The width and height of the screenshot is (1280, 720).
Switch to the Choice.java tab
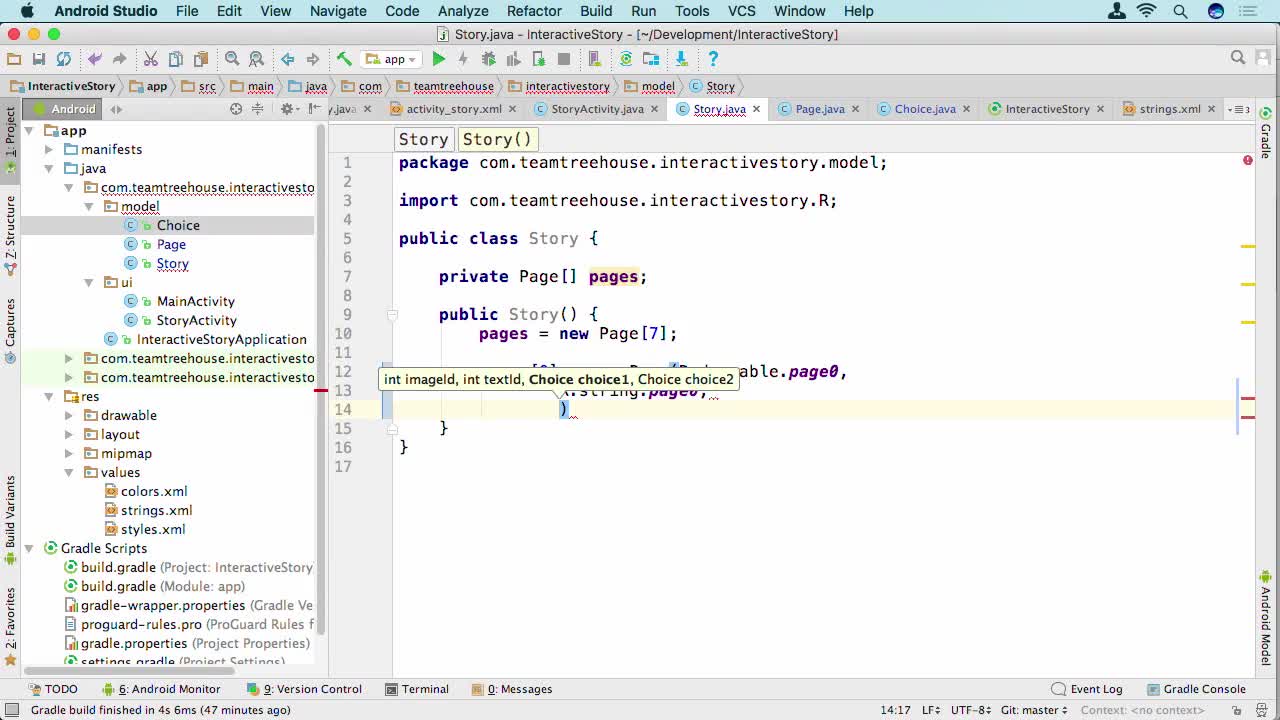(x=925, y=109)
